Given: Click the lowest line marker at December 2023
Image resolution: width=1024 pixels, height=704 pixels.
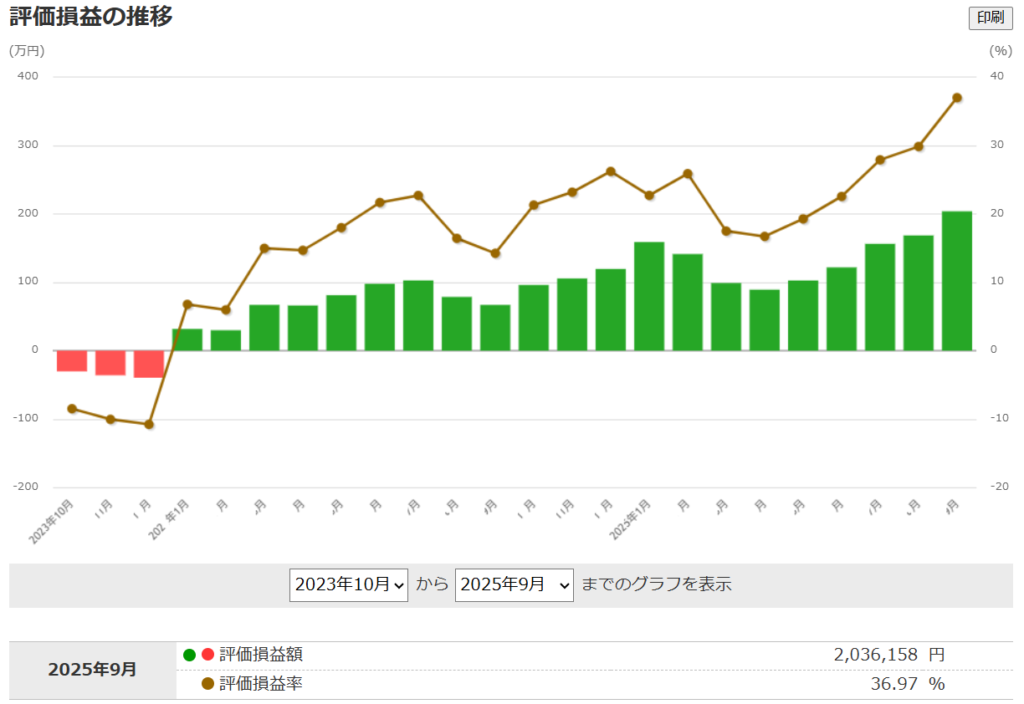Looking at the screenshot, I should pyautogui.click(x=149, y=424).
